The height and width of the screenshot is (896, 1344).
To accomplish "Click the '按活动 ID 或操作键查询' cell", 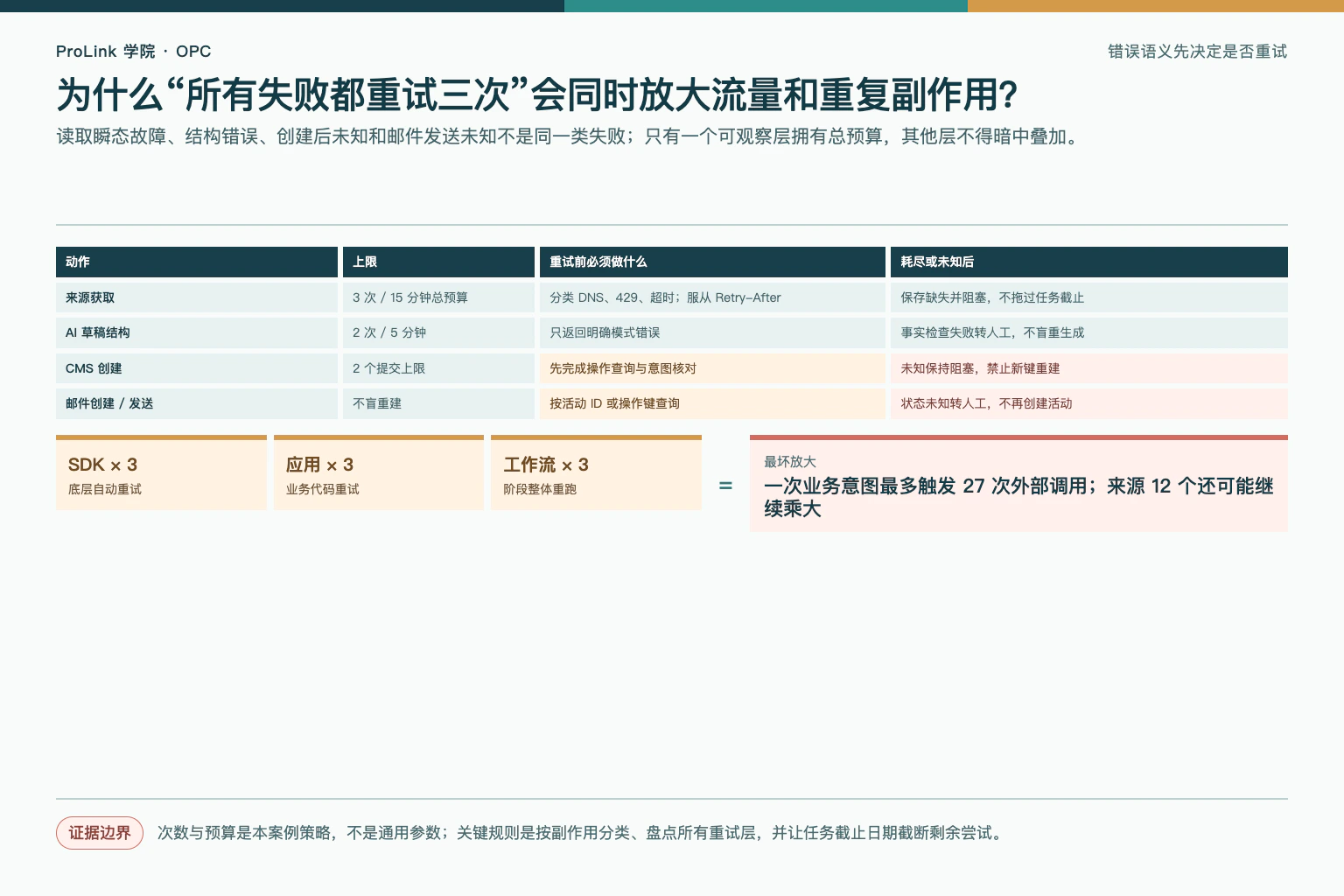I will 712,403.
